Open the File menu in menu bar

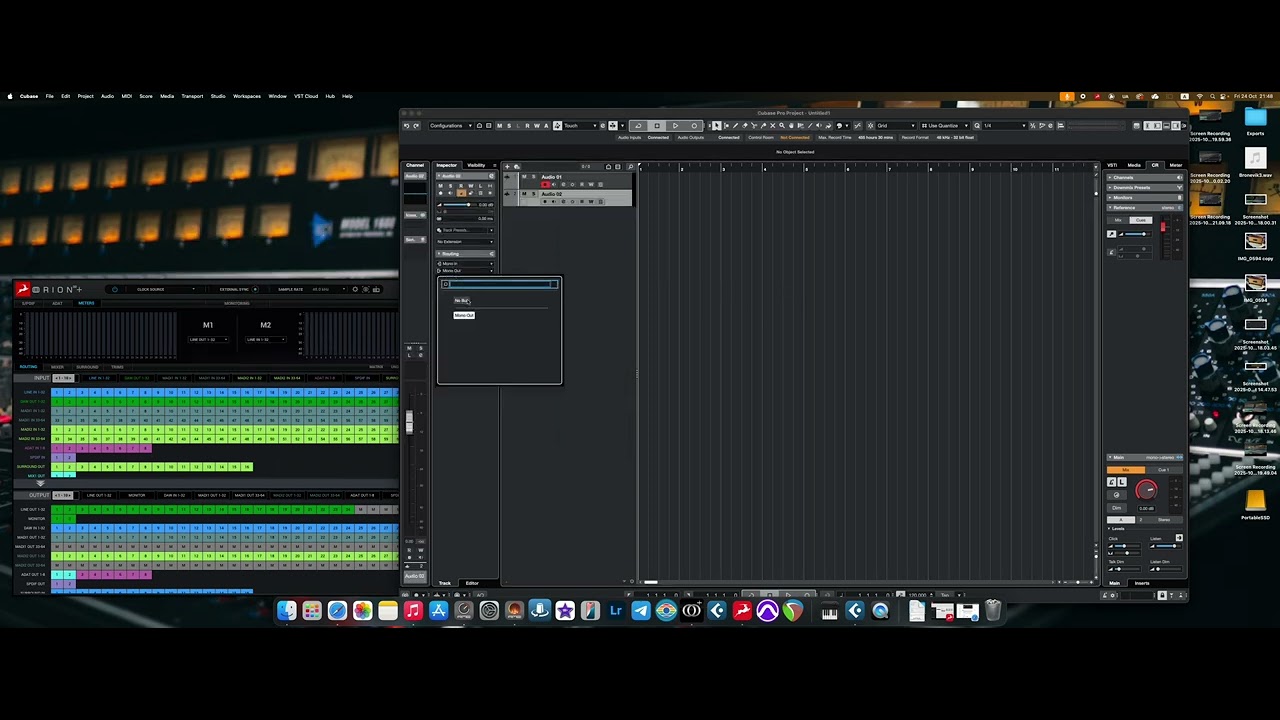[49, 96]
